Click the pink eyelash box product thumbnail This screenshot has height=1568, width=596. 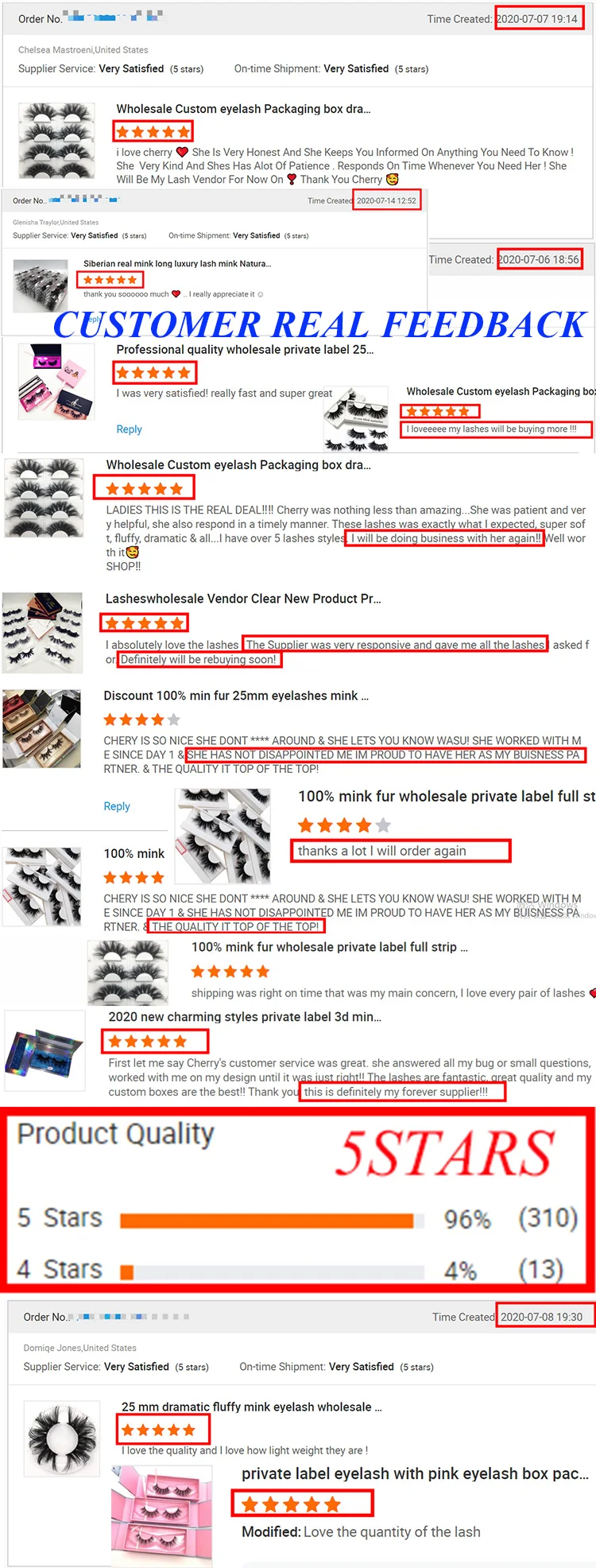coord(162,1516)
